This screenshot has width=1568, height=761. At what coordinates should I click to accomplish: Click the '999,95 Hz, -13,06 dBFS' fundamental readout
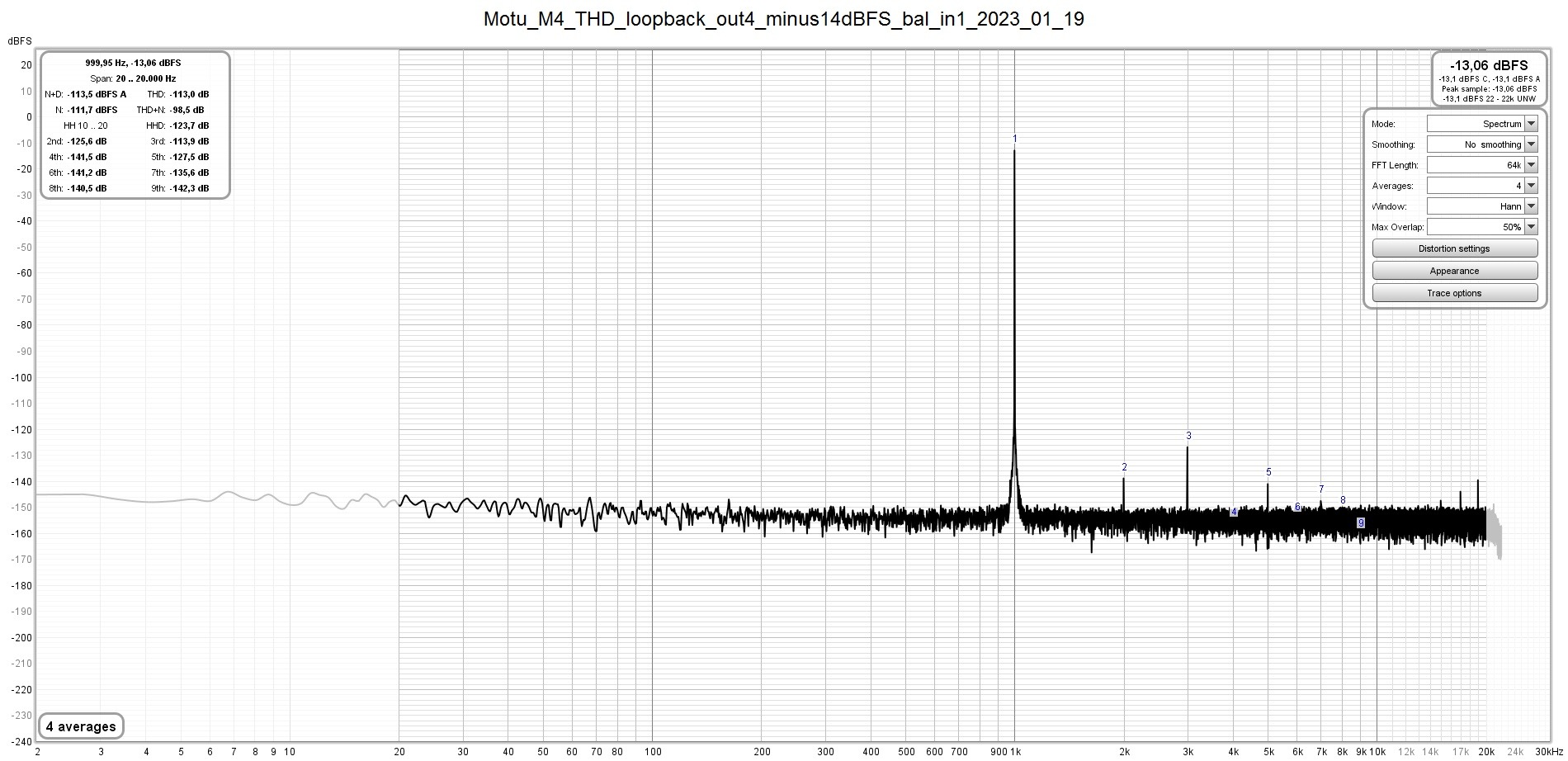point(133,63)
